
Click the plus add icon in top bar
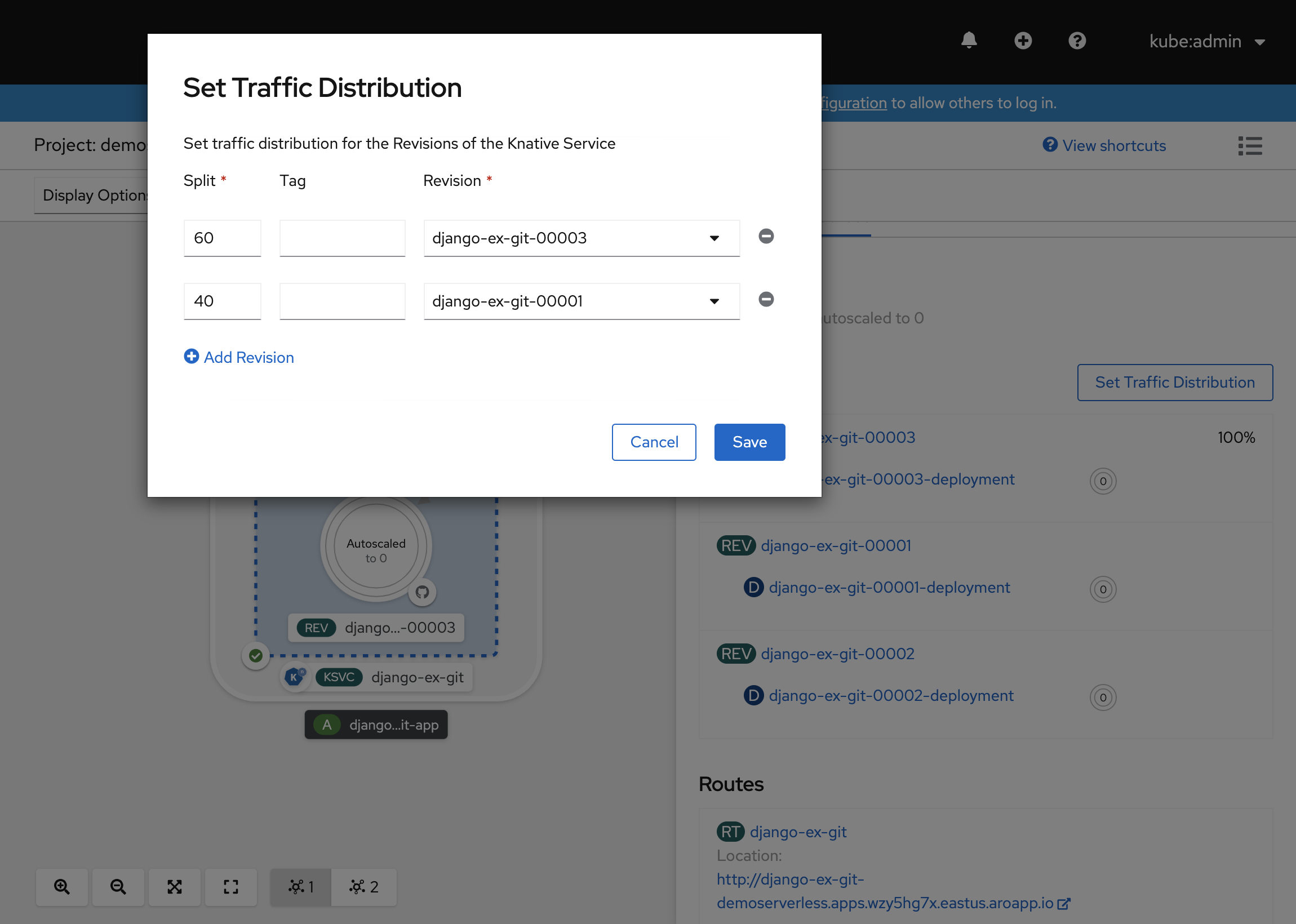coord(1022,40)
